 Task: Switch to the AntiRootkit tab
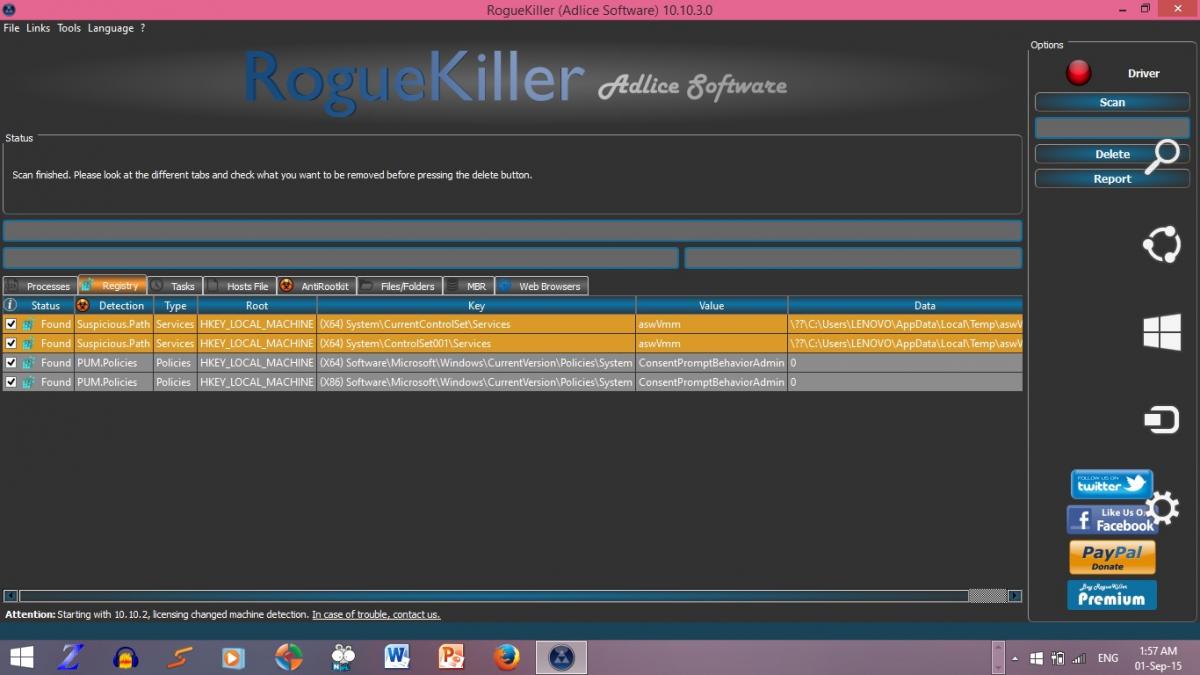pos(315,286)
